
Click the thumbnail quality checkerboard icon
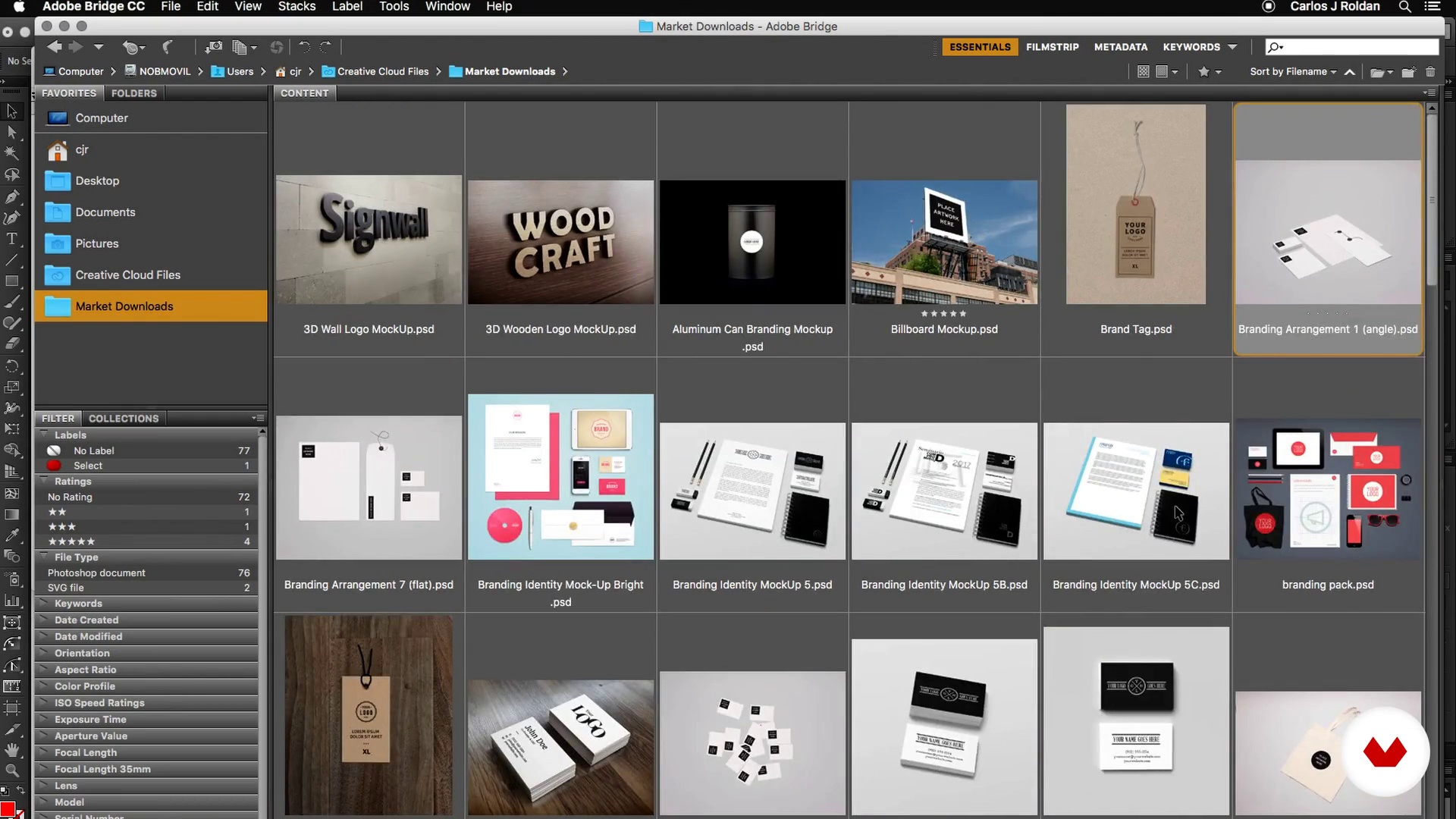(x=1144, y=71)
